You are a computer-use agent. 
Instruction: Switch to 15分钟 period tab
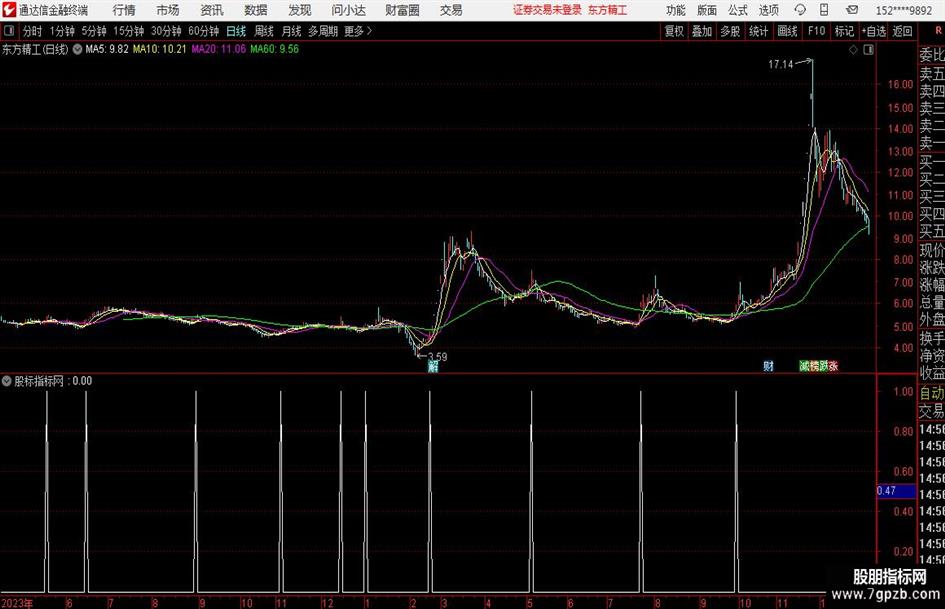tap(129, 31)
